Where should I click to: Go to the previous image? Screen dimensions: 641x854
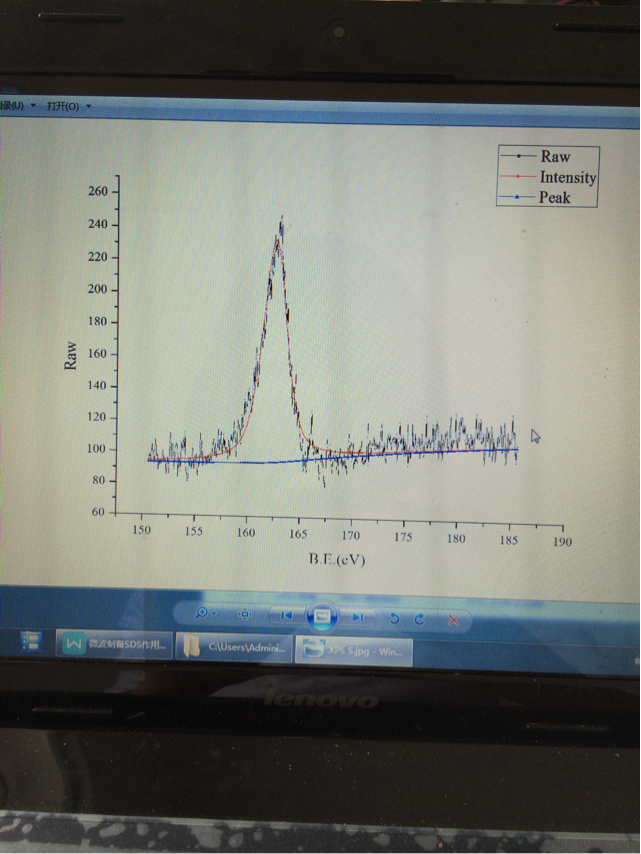pos(286,615)
